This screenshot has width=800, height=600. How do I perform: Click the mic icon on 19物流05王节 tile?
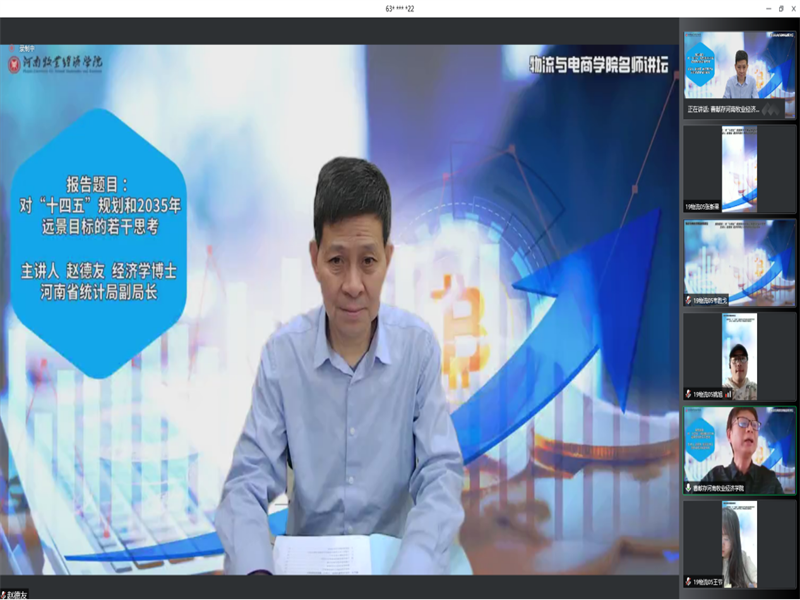688,582
